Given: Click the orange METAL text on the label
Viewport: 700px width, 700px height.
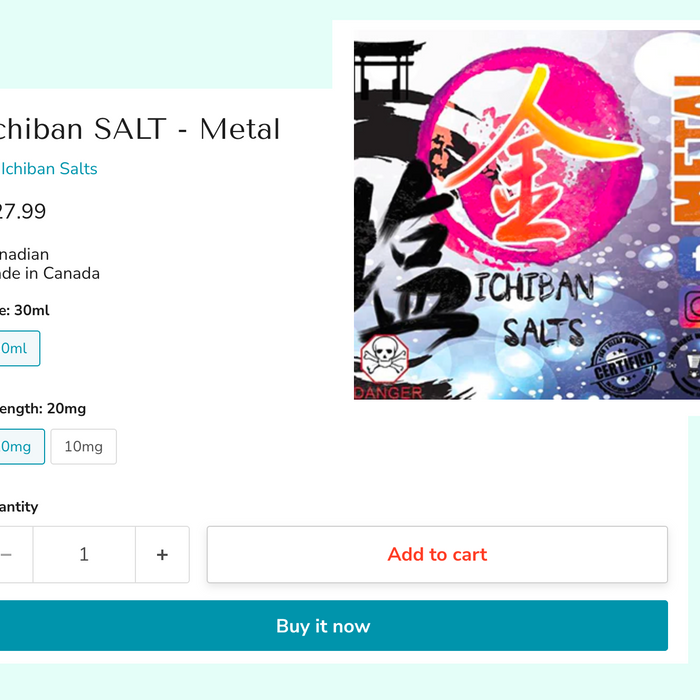Looking at the screenshot, I should point(687,150).
